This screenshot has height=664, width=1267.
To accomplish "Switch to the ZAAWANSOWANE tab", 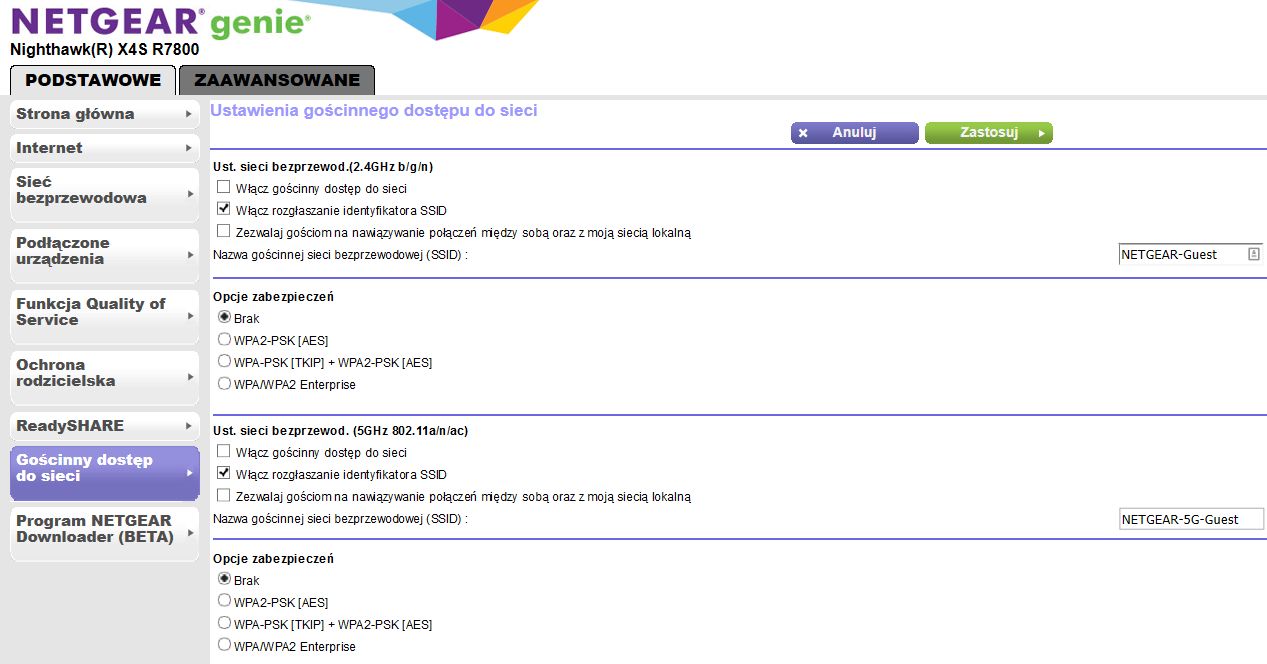I will click(x=277, y=80).
